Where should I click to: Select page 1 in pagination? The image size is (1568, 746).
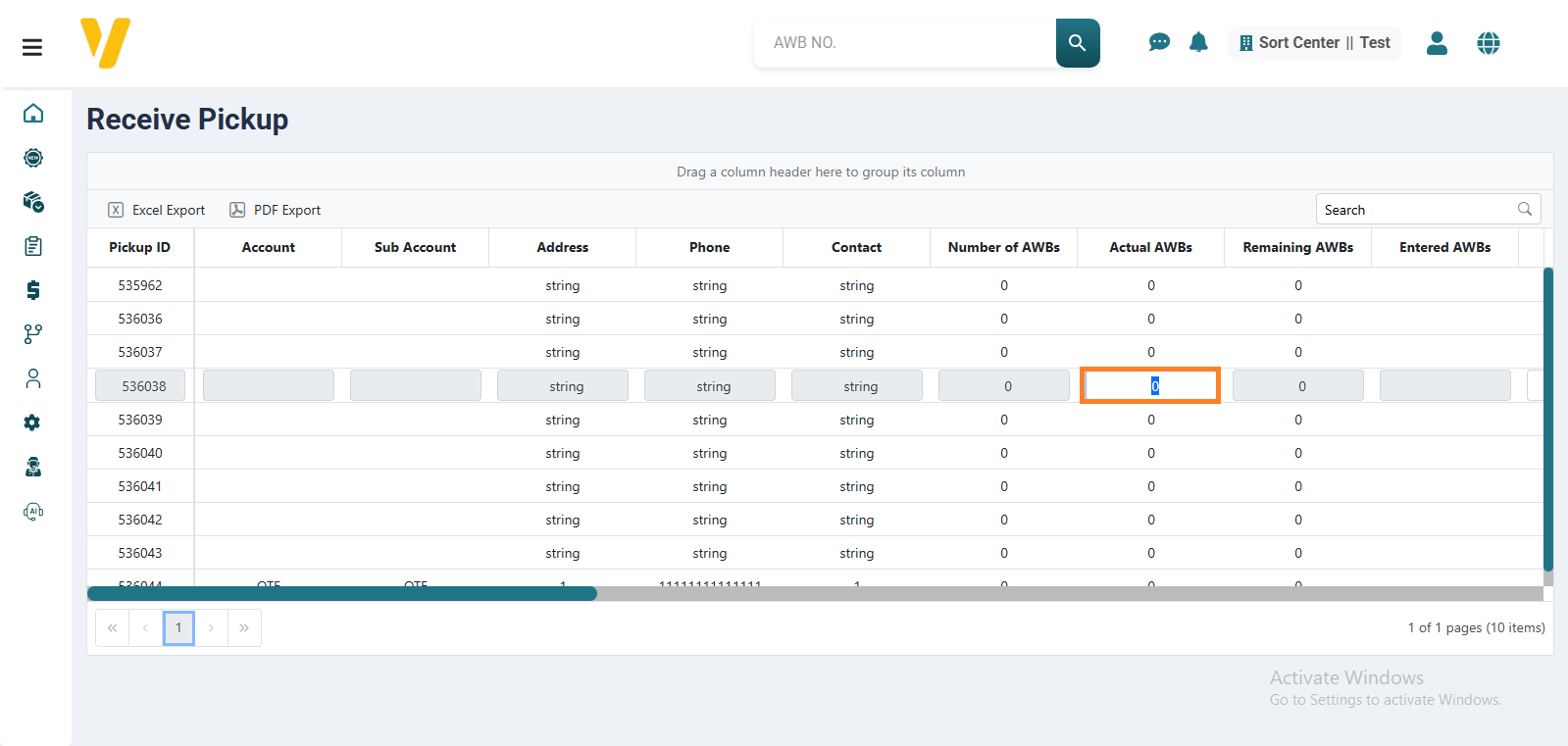point(178,627)
